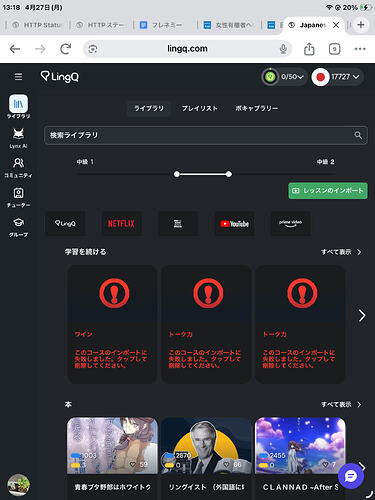The image size is (375, 500).
Task: Open チューター in the sidebar
Action: pos(18,198)
